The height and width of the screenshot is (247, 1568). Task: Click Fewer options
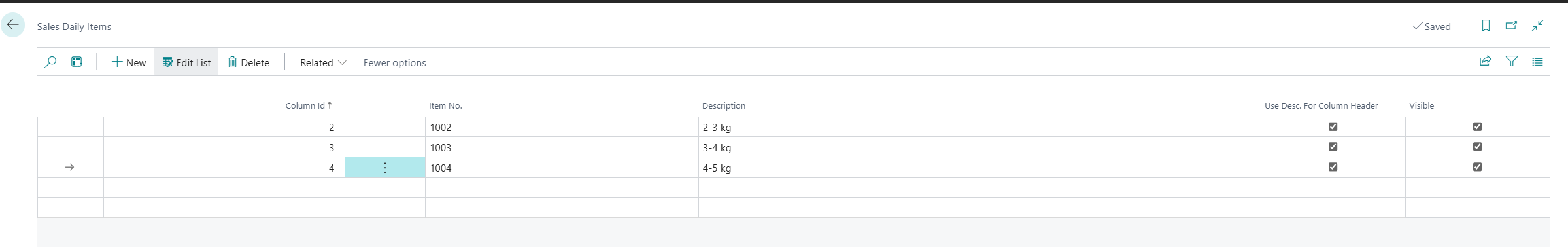click(394, 62)
